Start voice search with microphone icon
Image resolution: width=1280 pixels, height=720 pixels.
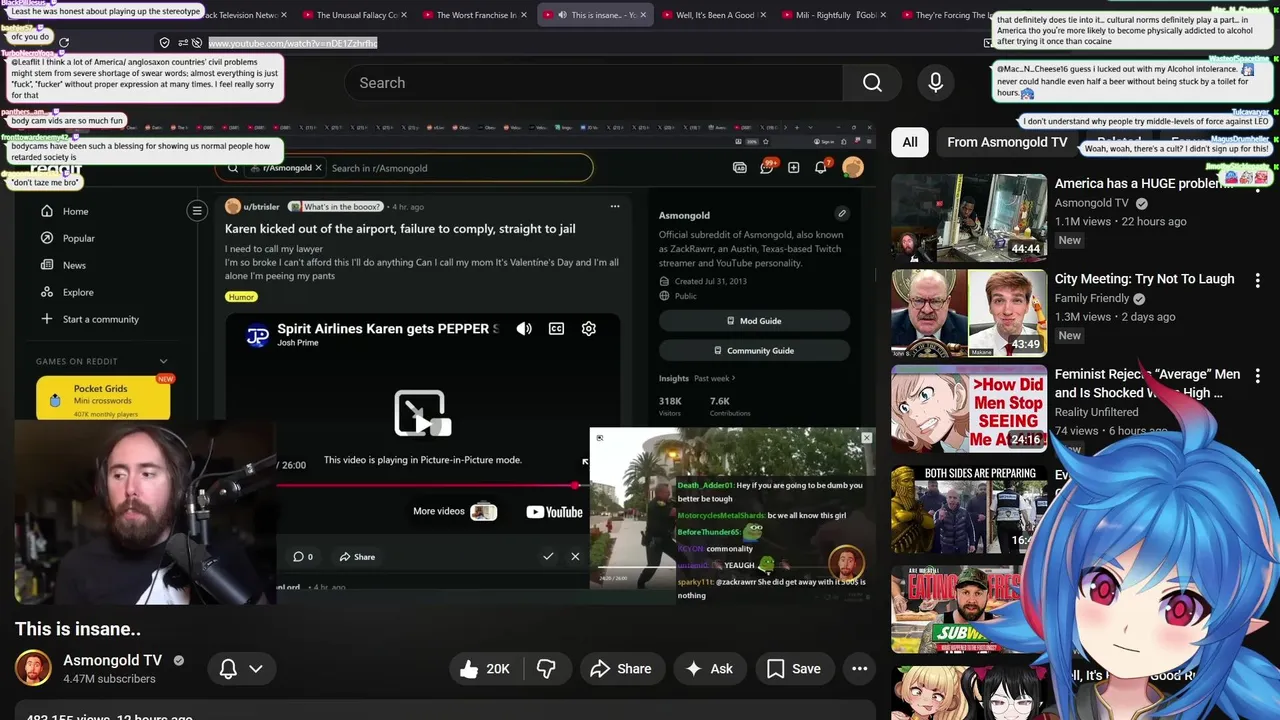[935, 83]
